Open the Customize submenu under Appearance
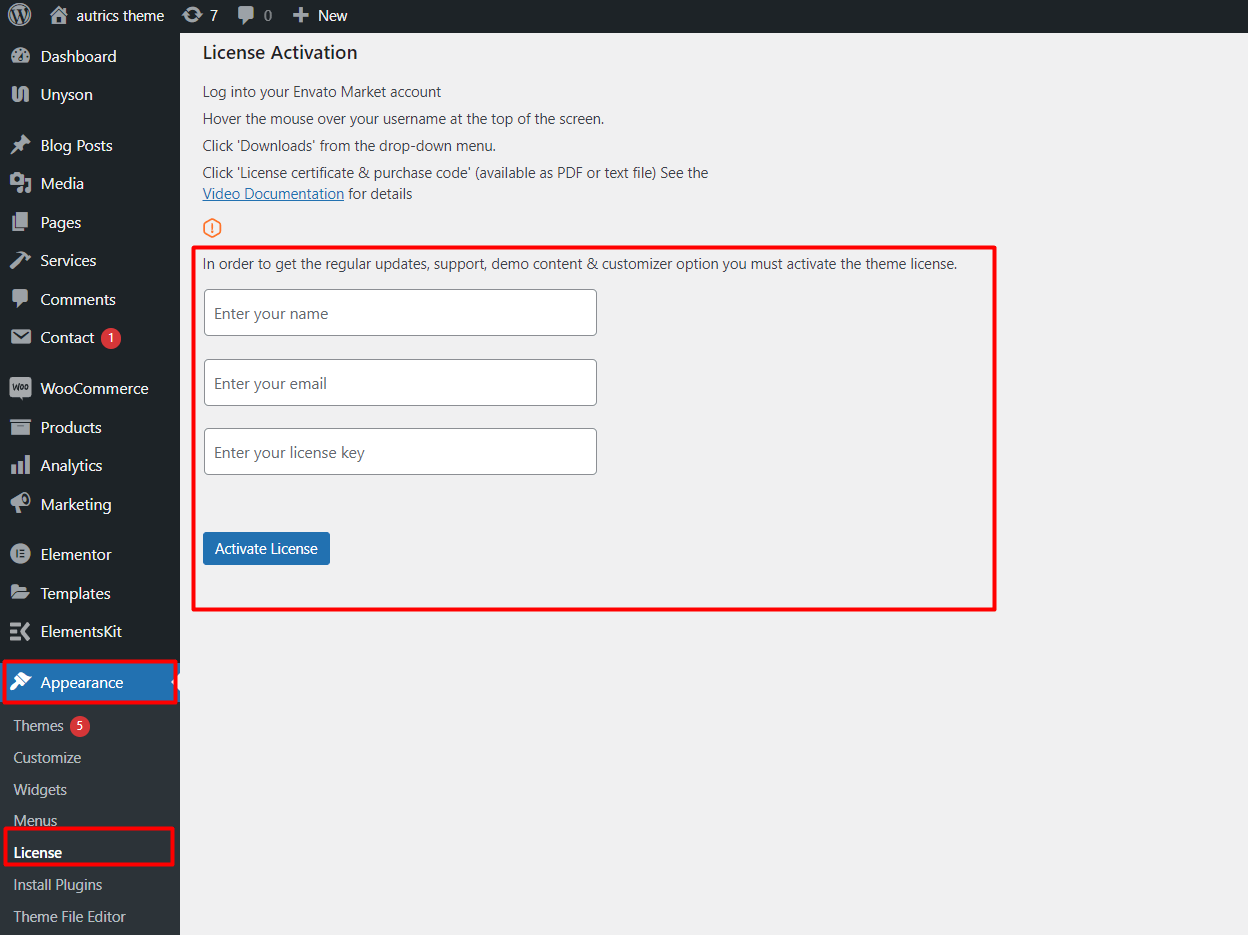Screen dimensions: 1248x935 [46, 757]
